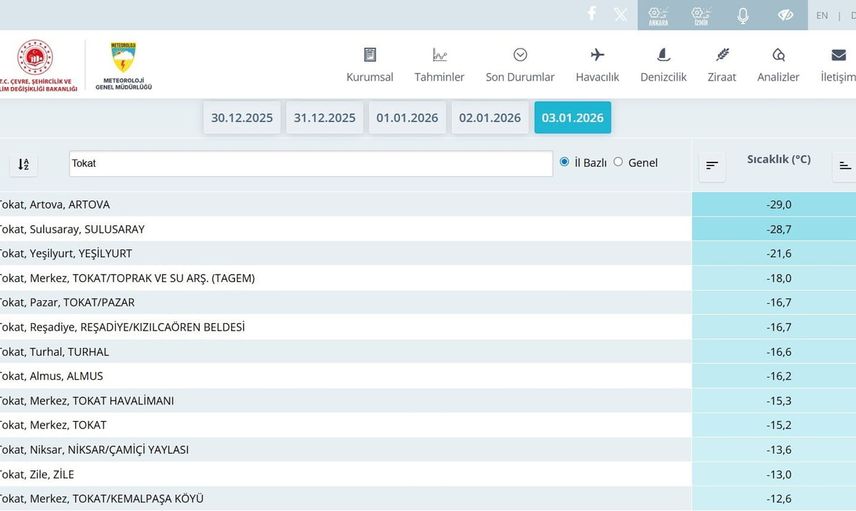Open the Havacılık section
The width and height of the screenshot is (856, 511).
point(597,65)
